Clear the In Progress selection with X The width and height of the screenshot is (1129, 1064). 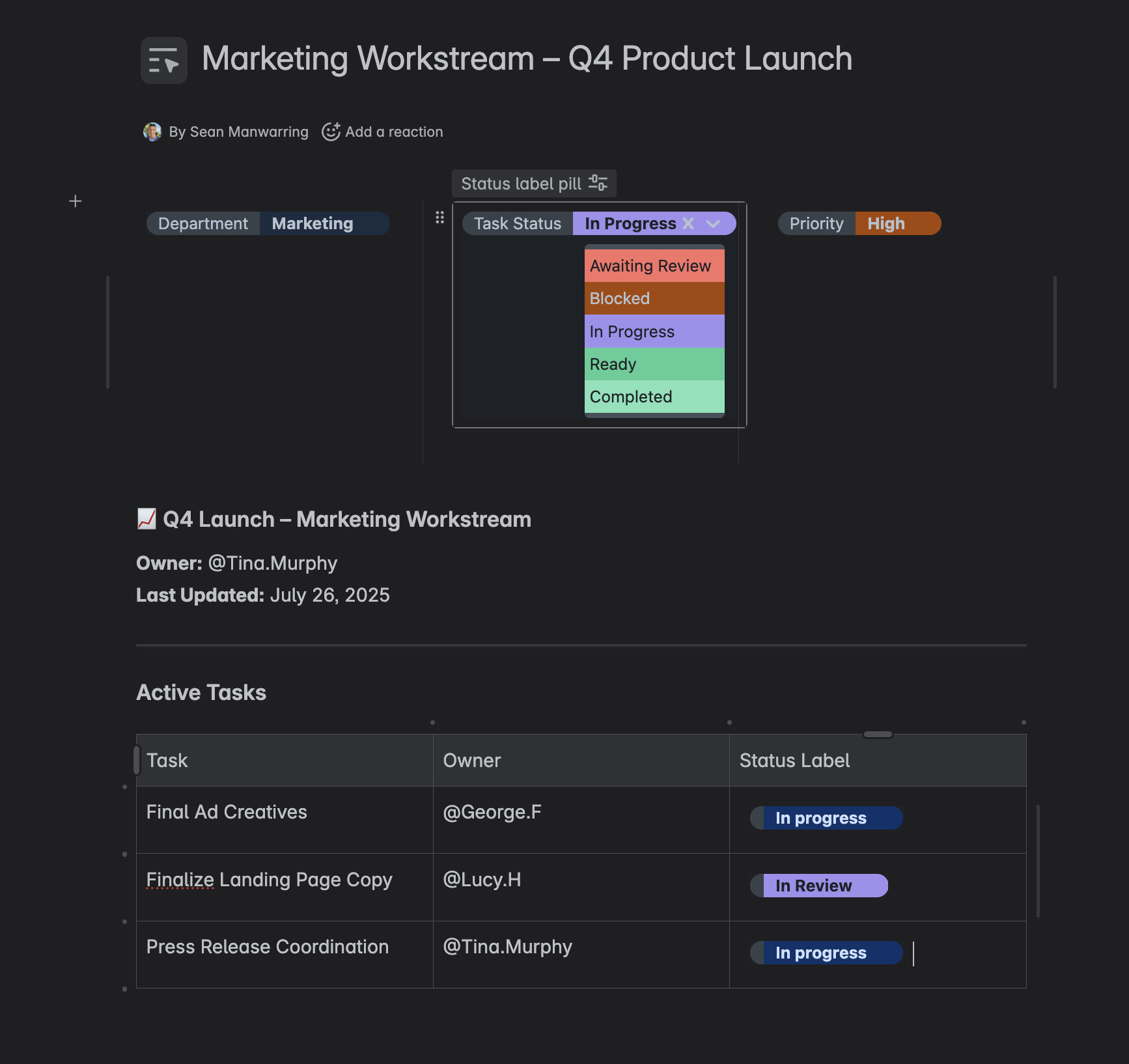[x=688, y=223]
